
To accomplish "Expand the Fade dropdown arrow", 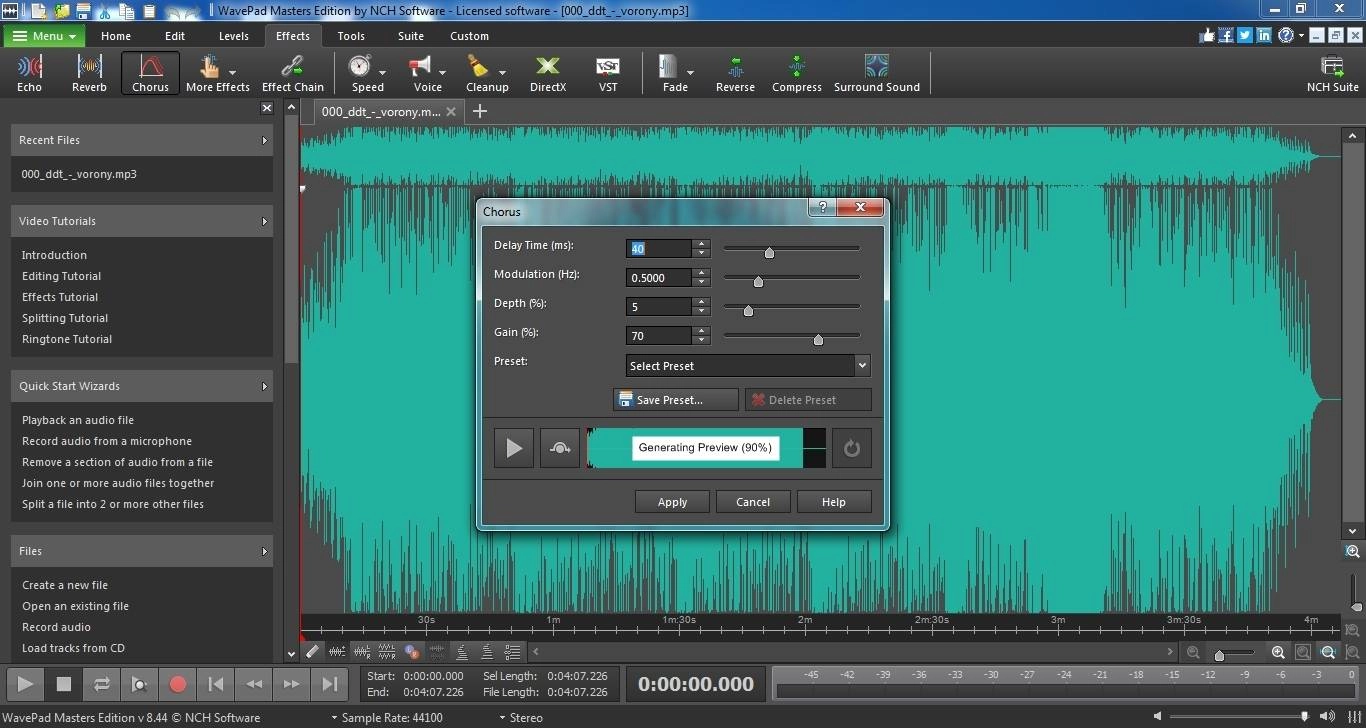I will coord(690,72).
